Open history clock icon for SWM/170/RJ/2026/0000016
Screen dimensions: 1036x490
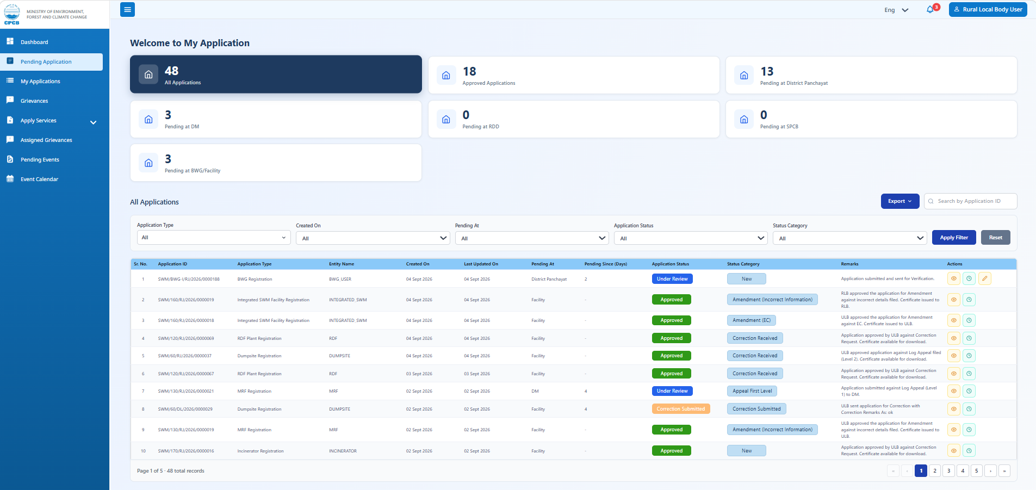[x=969, y=450]
